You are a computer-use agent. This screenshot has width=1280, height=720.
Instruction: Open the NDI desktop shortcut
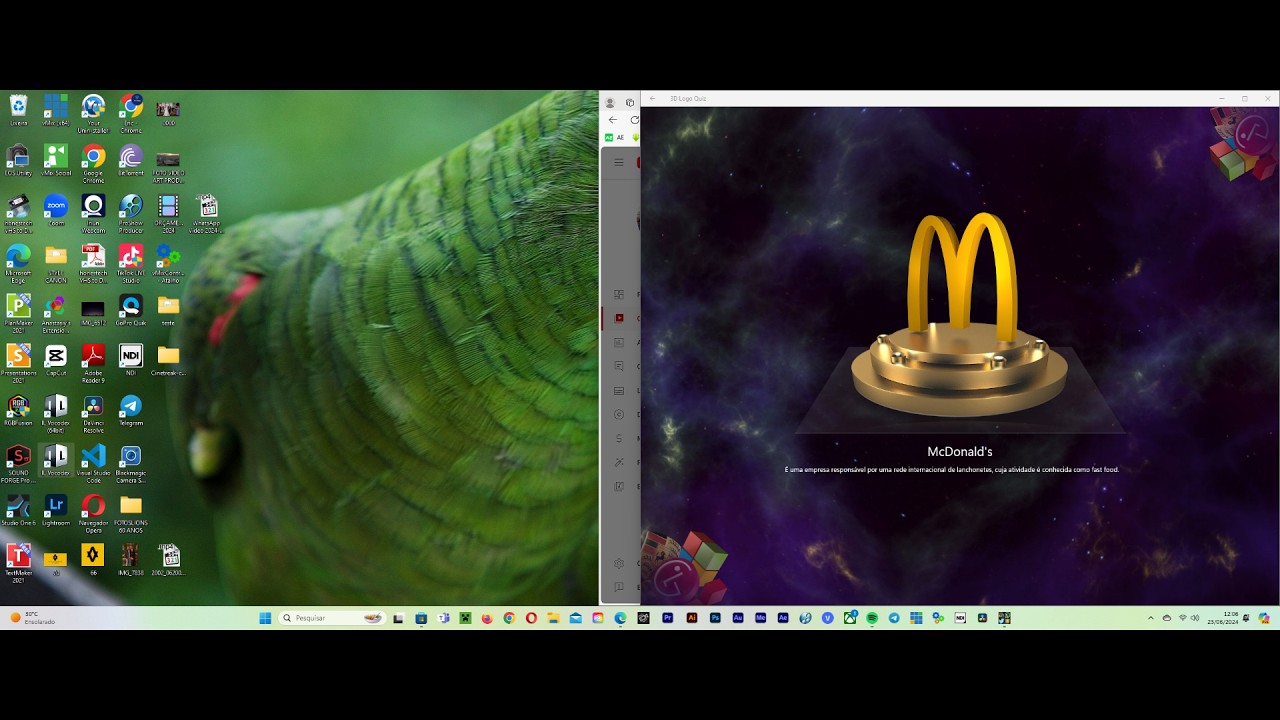(131, 361)
